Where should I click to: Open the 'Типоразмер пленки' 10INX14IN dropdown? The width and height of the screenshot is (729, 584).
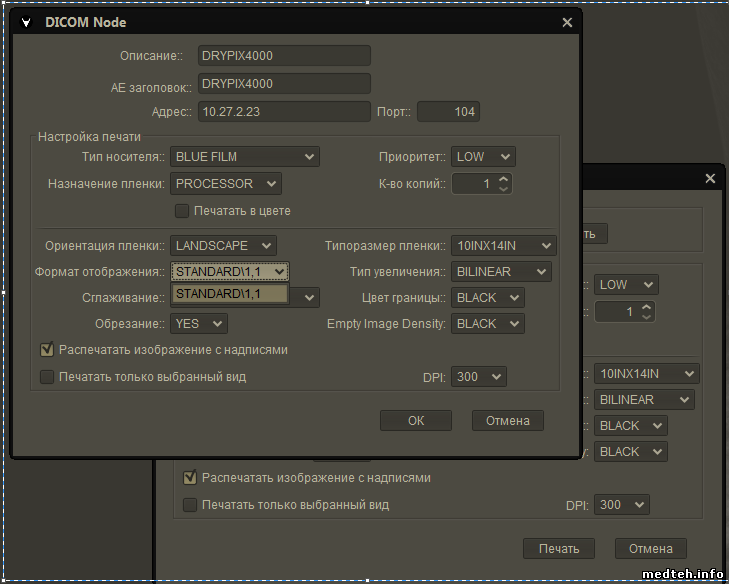(x=503, y=246)
